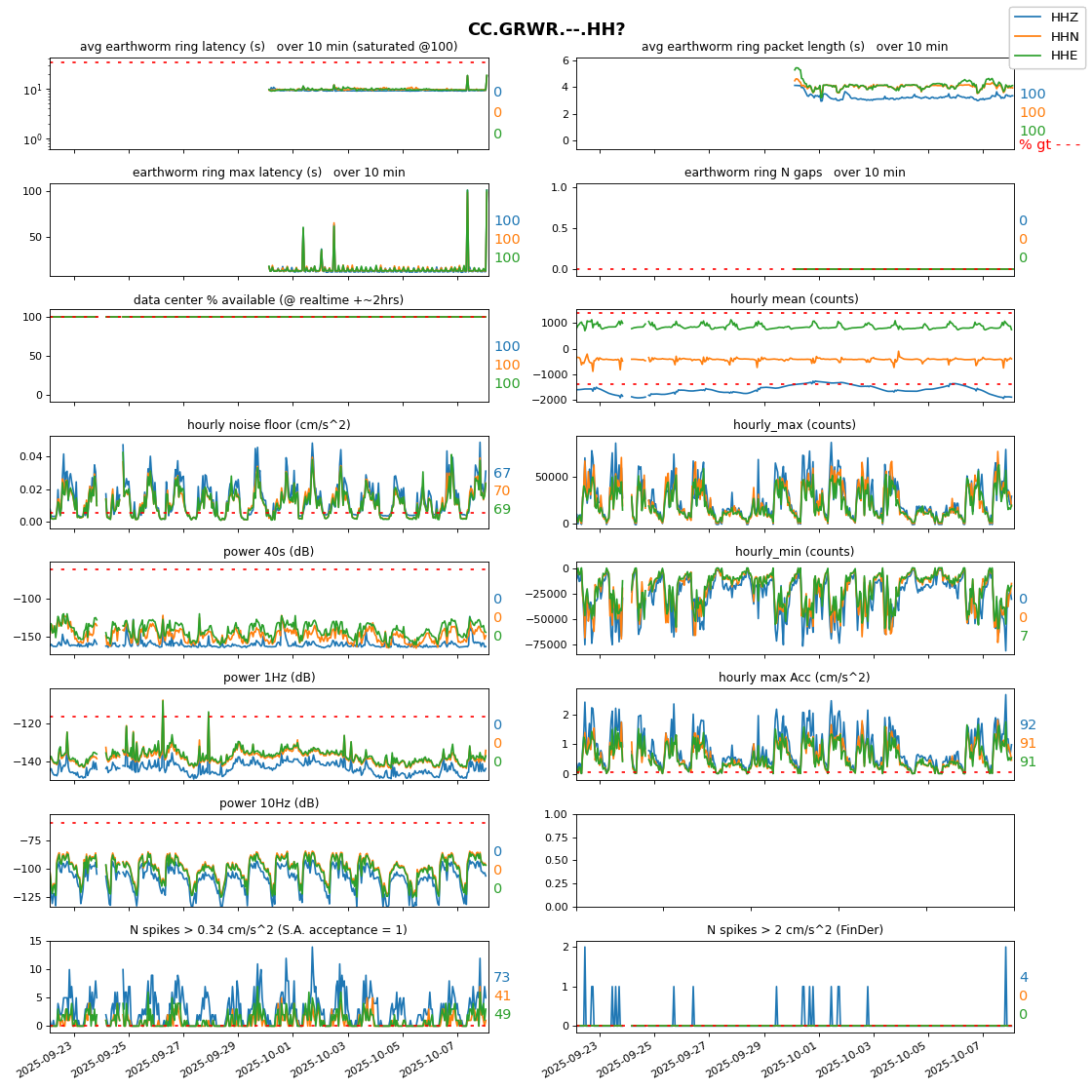Click the green value 7 beside hourly_min plot
Image resolution: width=1092 pixels, height=1092 pixels.
point(1023,637)
